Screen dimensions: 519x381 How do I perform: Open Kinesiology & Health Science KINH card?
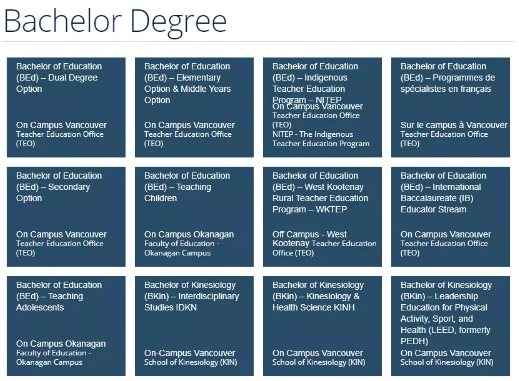[322, 326]
